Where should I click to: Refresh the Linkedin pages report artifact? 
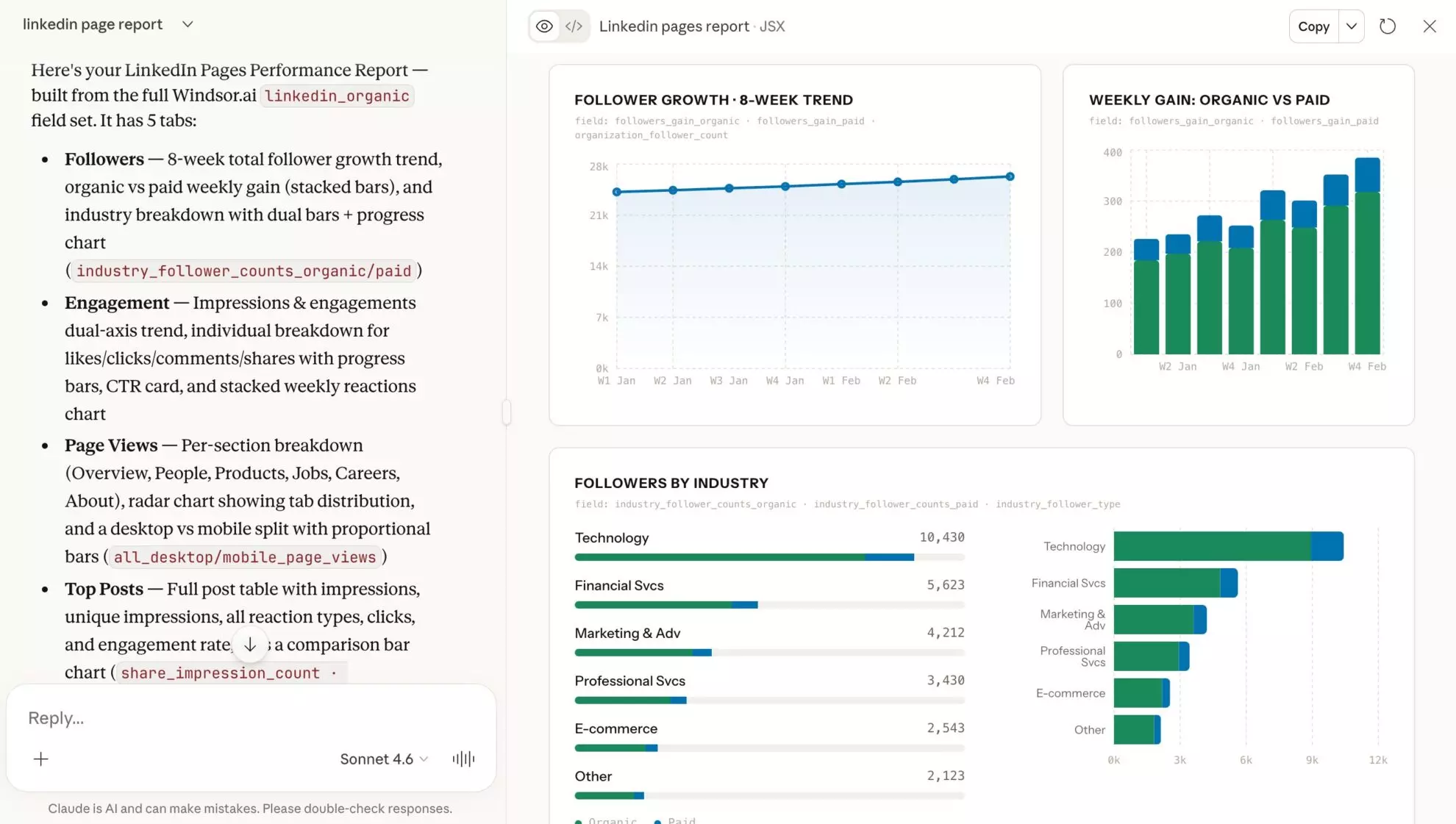coord(1388,26)
